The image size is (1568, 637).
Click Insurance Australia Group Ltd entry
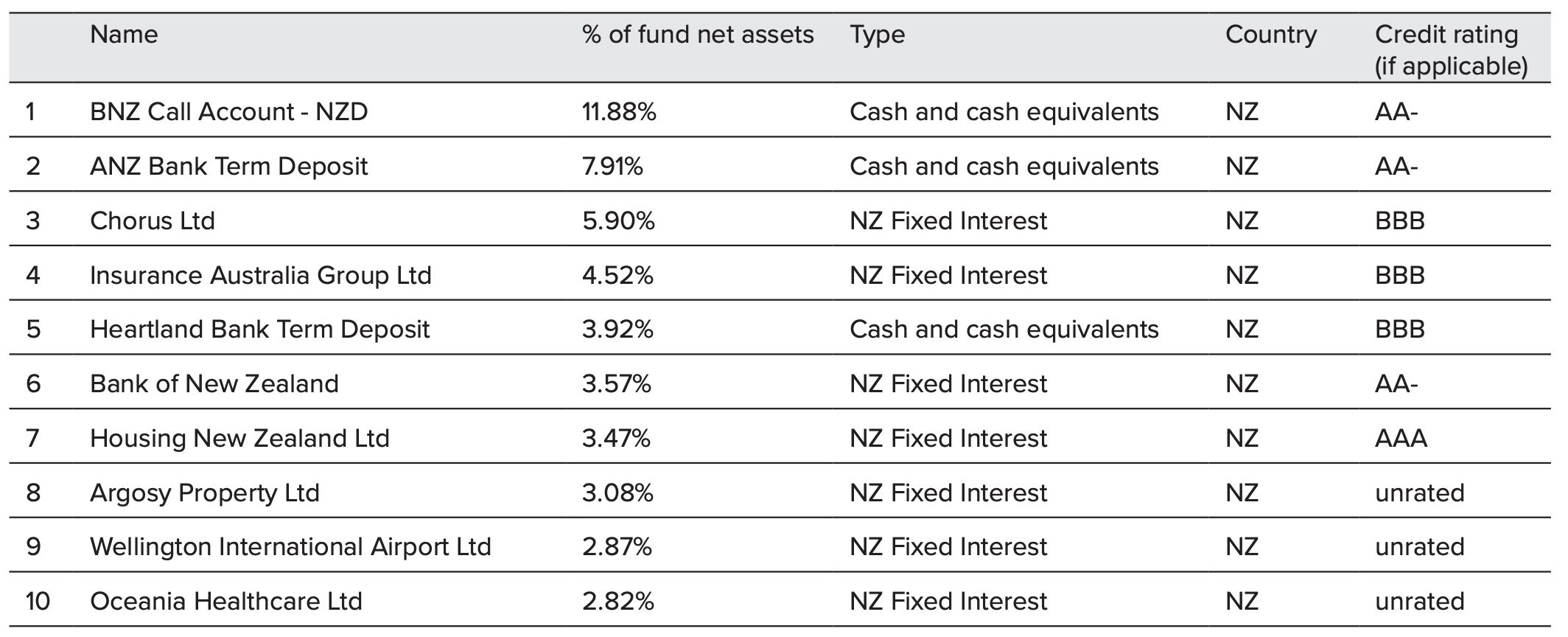point(260,275)
